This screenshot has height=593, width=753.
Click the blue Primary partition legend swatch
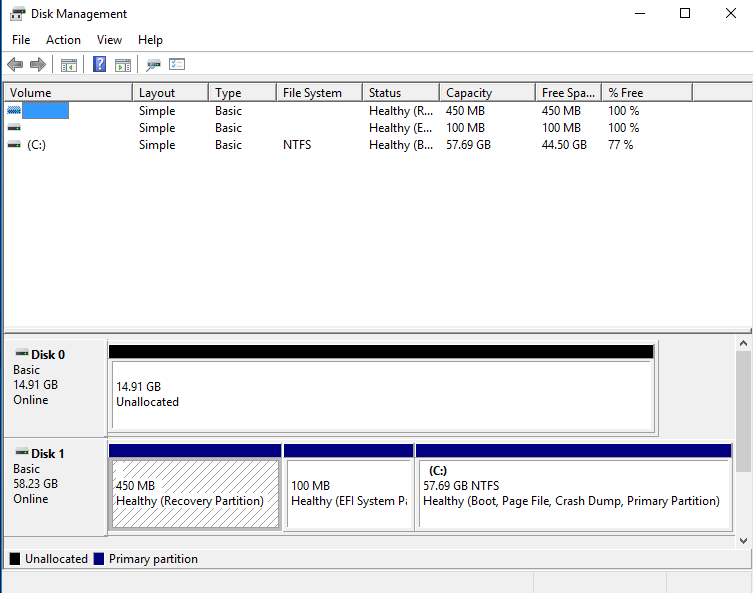[99, 559]
